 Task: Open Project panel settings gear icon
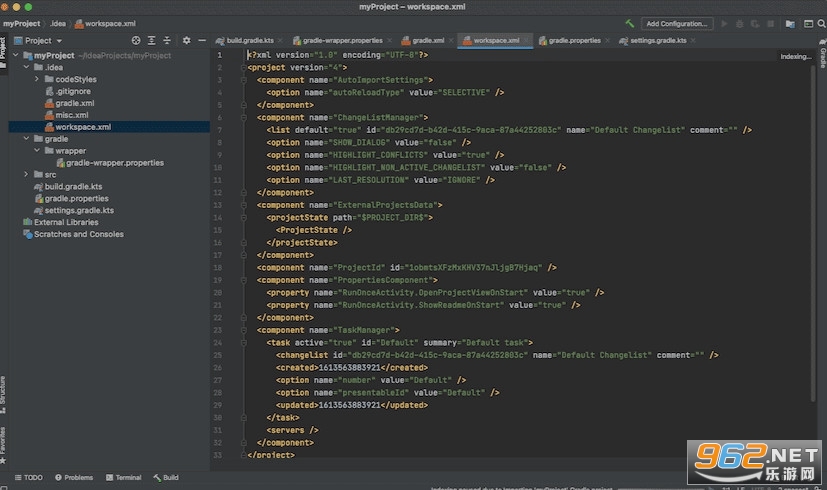tap(186, 41)
